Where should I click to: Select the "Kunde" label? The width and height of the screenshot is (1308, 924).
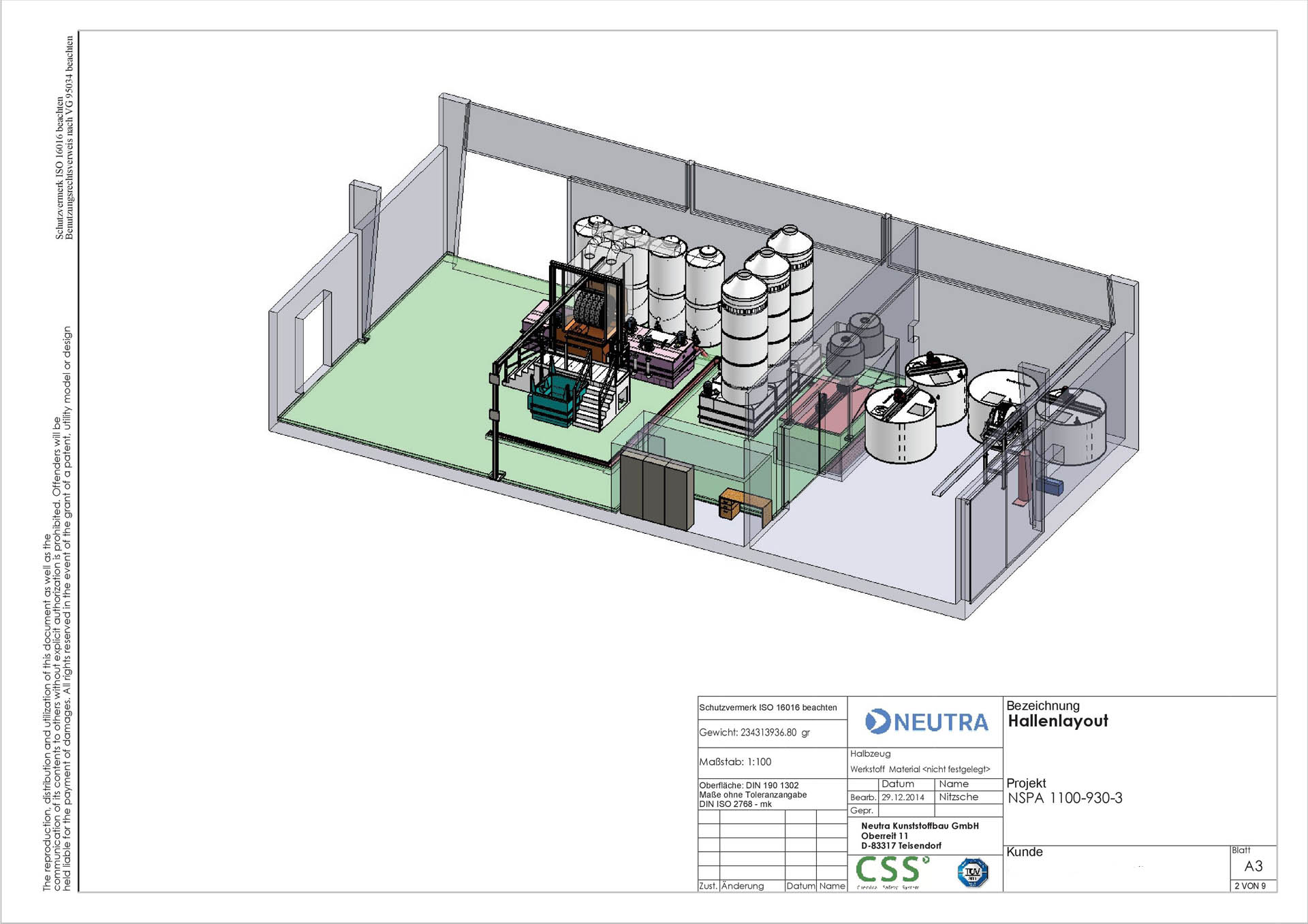(1025, 852)
